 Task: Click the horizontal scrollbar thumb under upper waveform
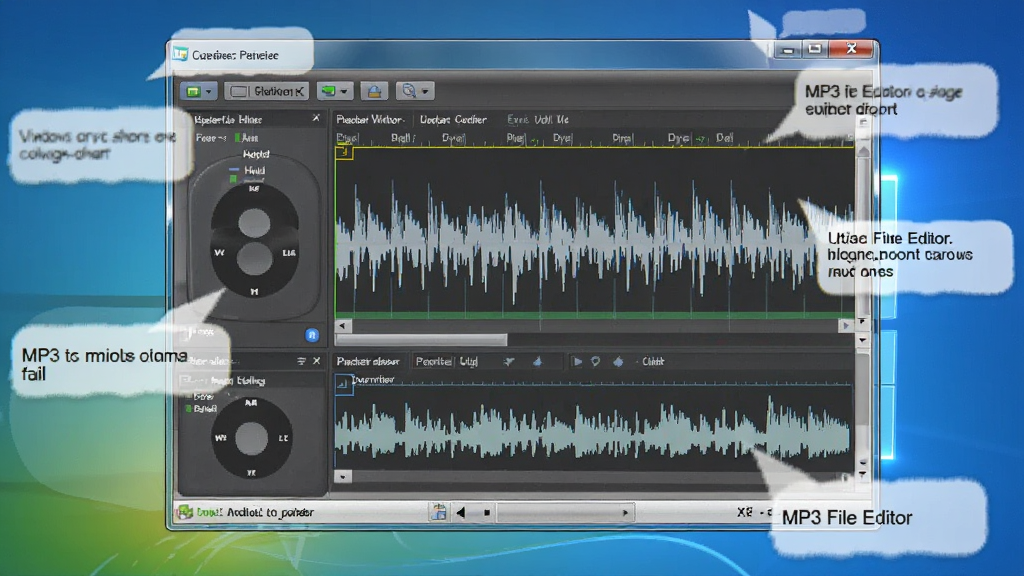click(421, 340)
